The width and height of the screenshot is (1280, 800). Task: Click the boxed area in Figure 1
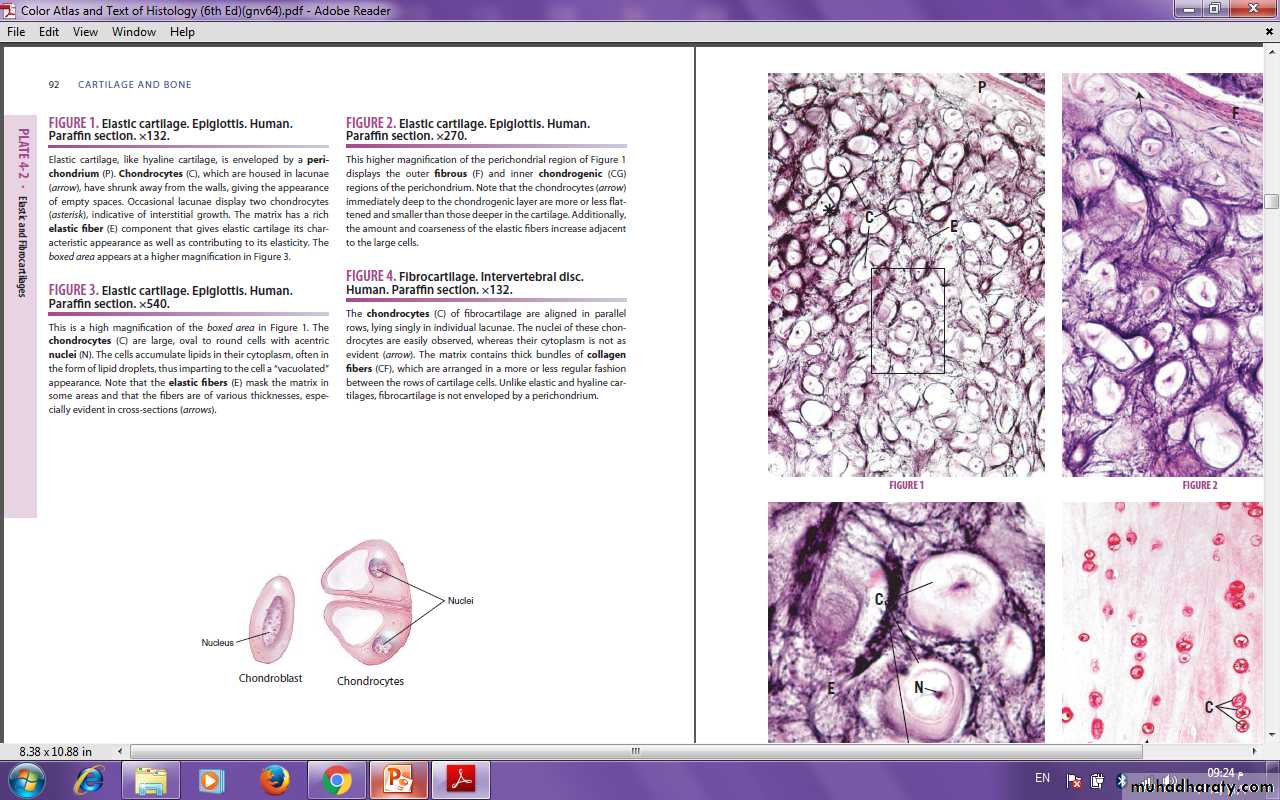(x=908, y=320)
